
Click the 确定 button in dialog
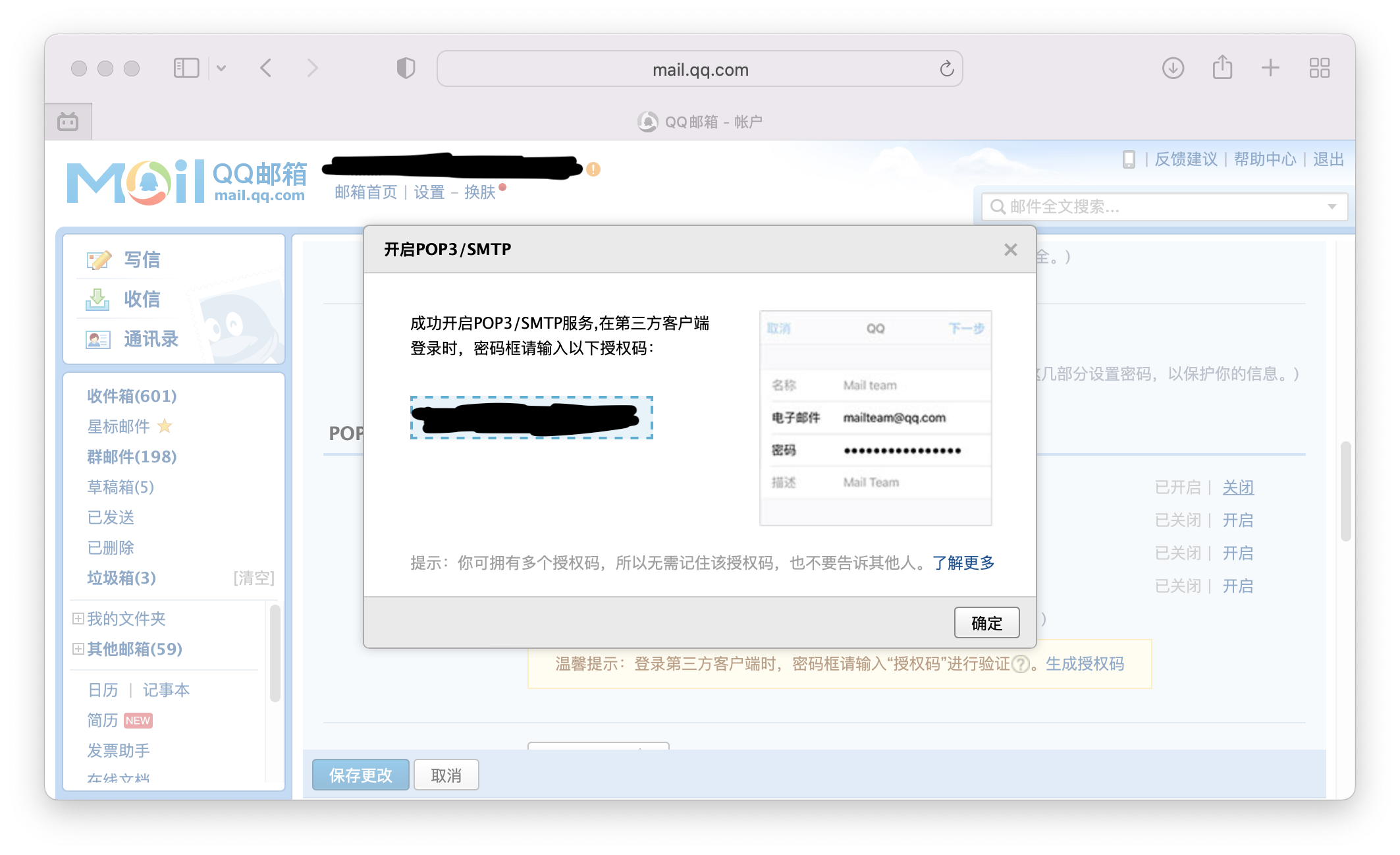986,623
